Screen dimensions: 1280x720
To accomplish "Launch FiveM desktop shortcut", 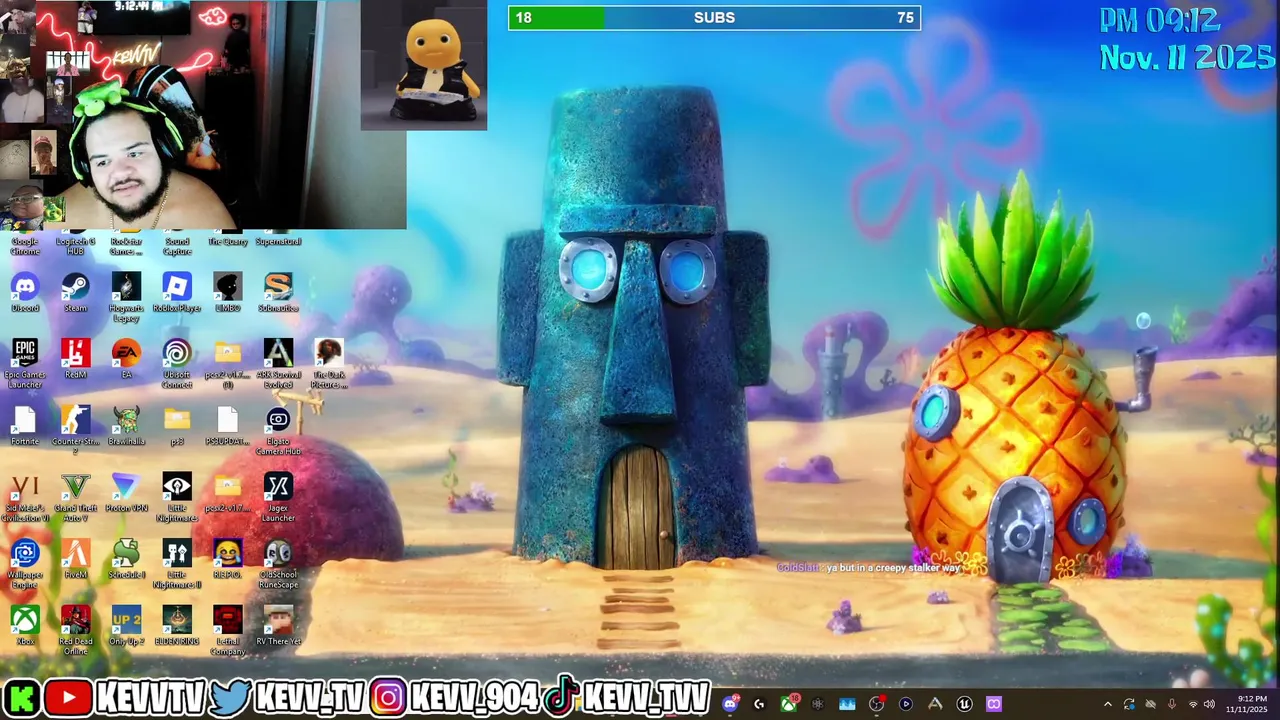I will click(76, 558).
